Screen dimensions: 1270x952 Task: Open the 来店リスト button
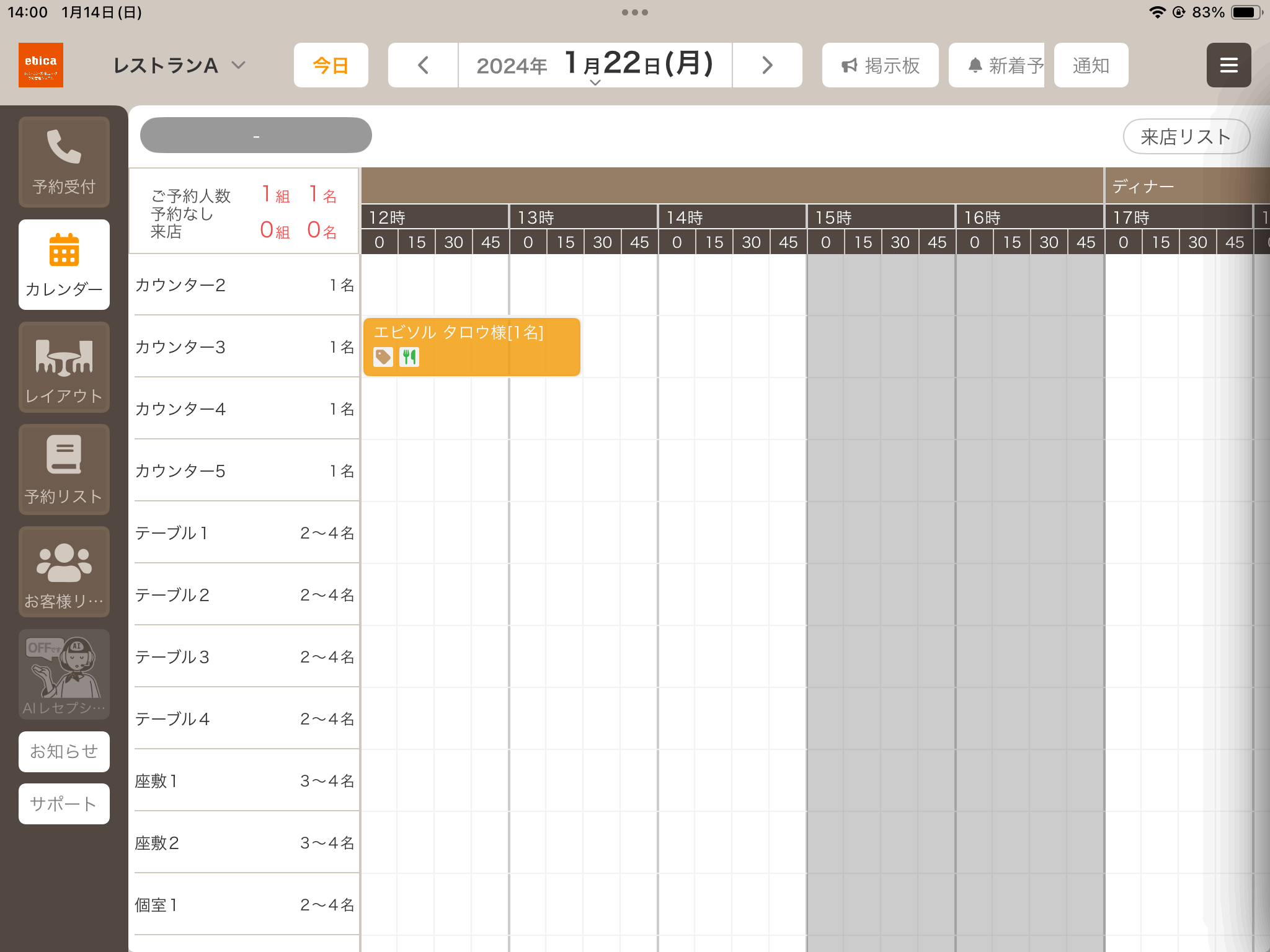click(1186, 136)
